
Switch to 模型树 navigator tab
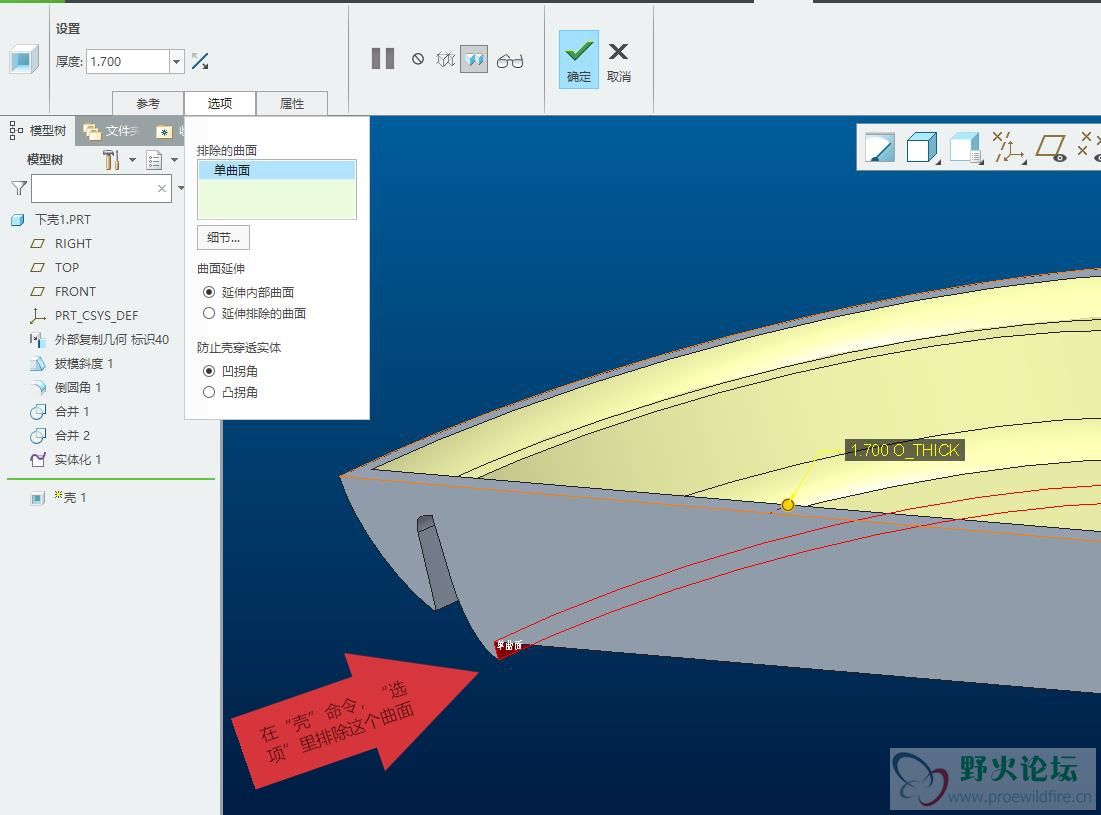[38, 131]
